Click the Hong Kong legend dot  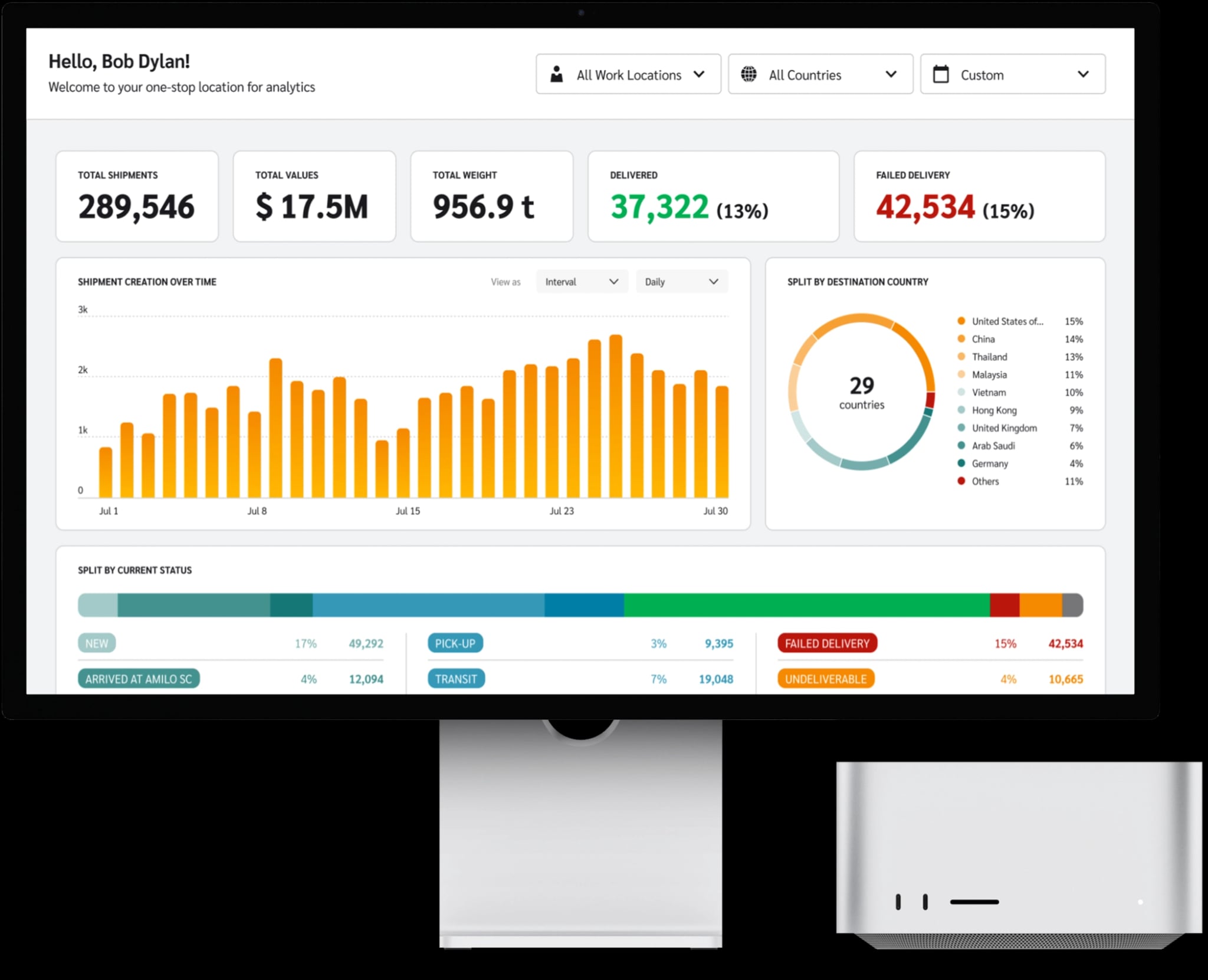point(961,410)
